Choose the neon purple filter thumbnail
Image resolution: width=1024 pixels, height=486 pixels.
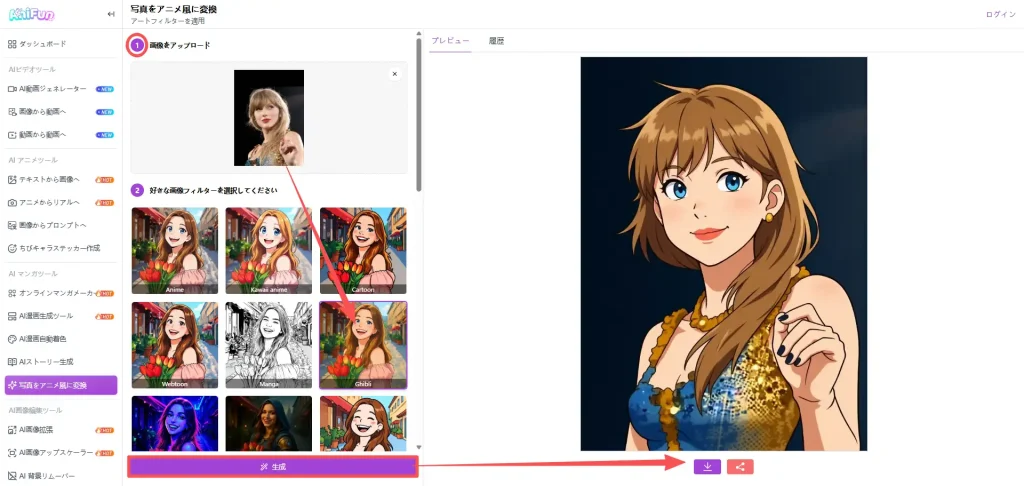pos(175,423)
